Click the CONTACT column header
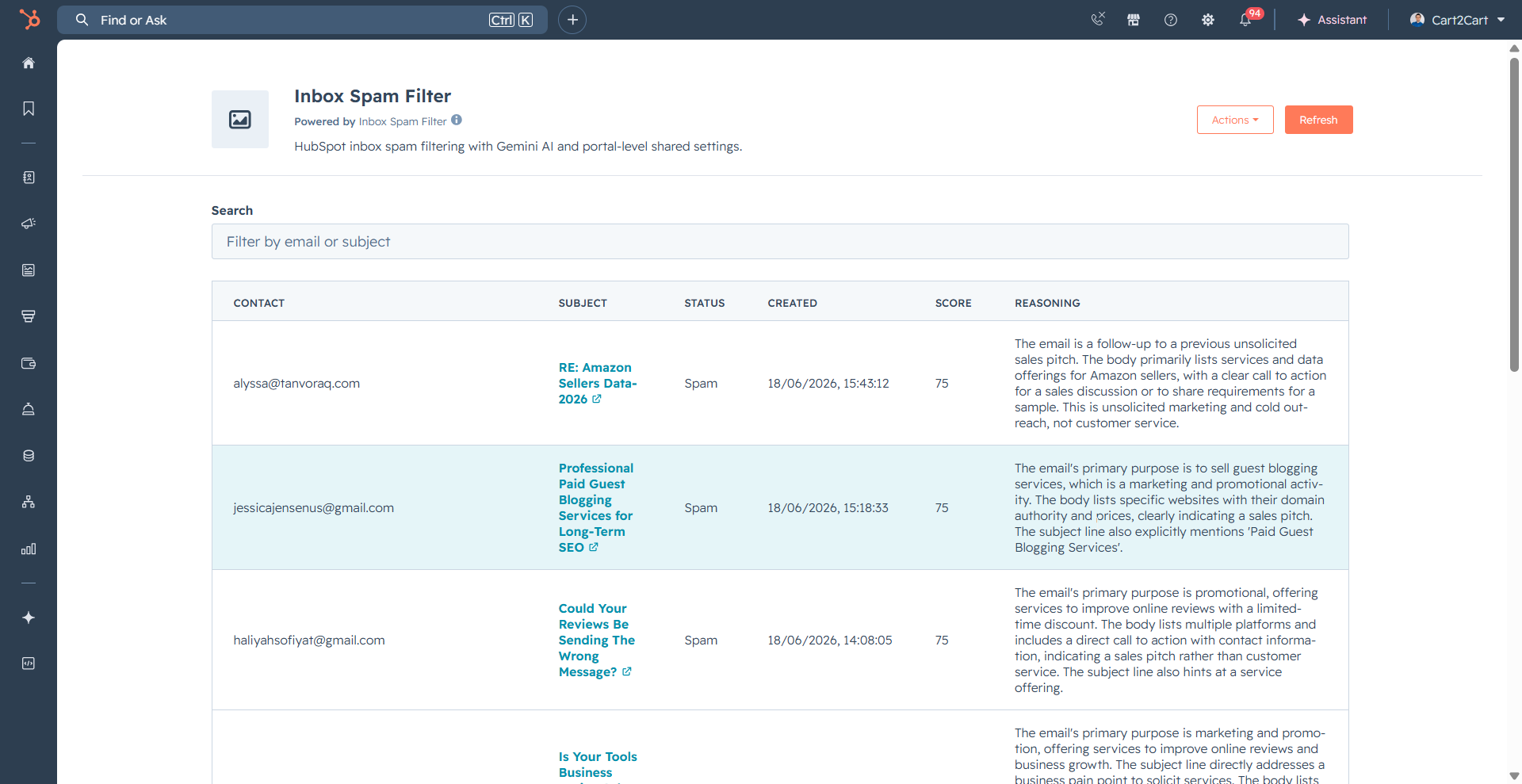Image resolution: width=1522 pixels, height=784 pixels. (259, 303)
